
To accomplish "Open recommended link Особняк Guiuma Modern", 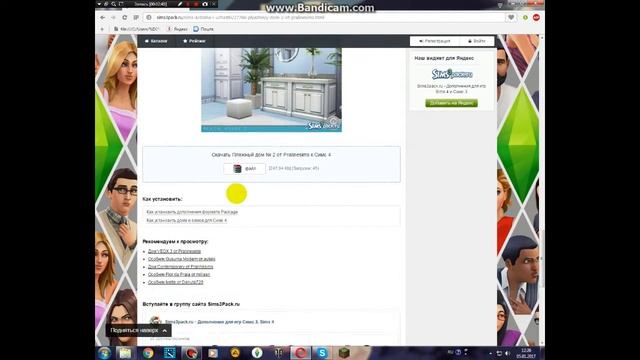I will point(181,259).
